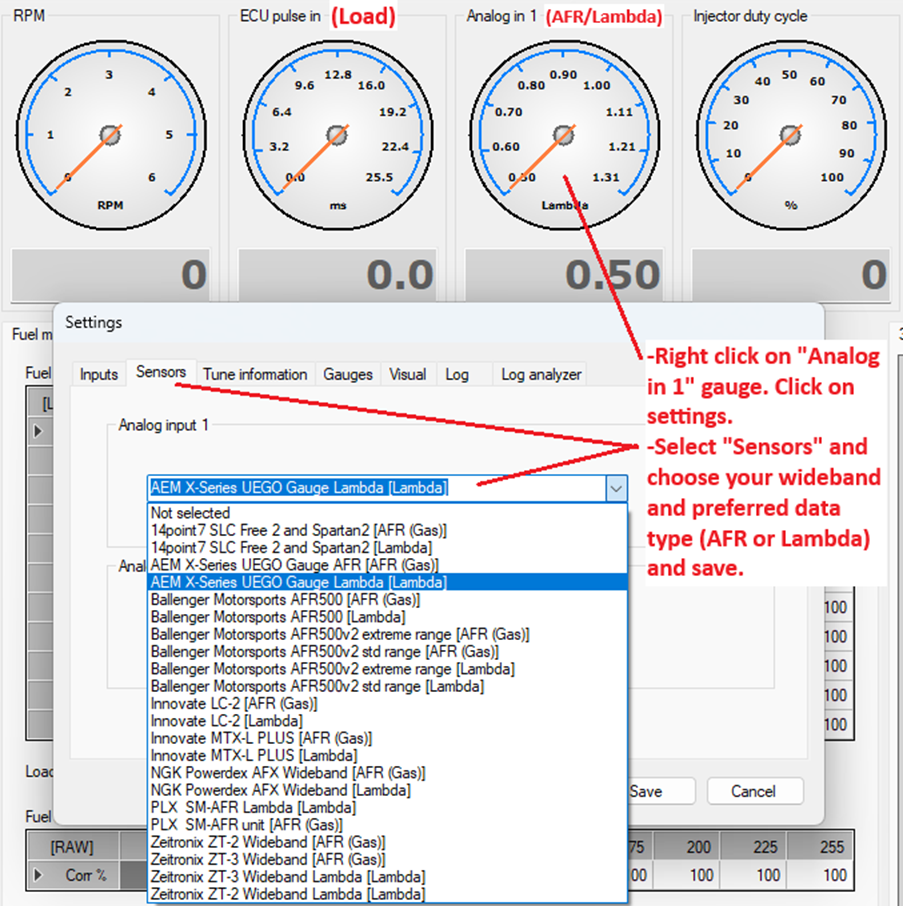Viewport: 903px width, 907px height.
Task: Select the 200 column header in bottom table
Action: click(x=687, y=847)
